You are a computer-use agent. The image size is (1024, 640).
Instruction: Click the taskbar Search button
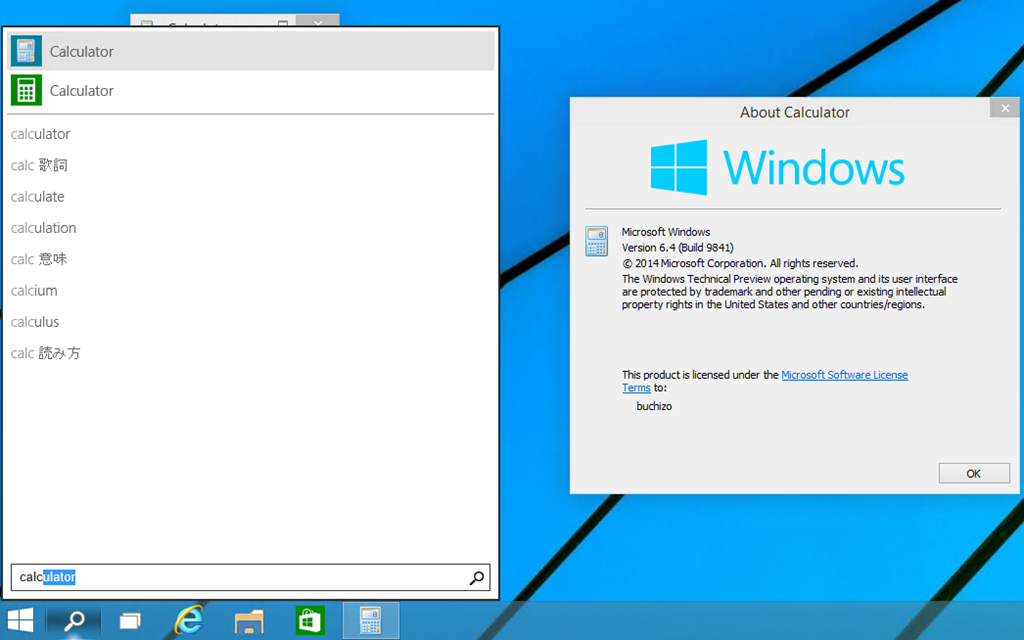click(74, 620)
